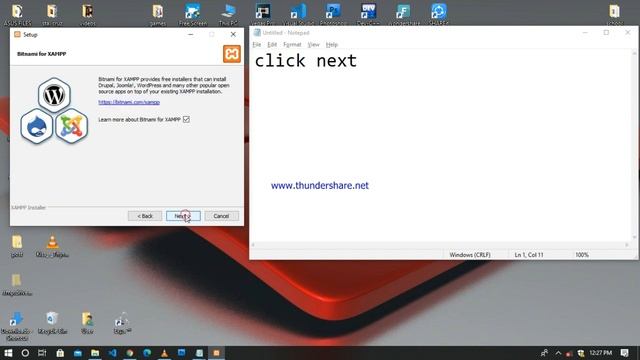Screen dimensions: 640x360
Task: Switch to the XAMPP Setup taskbar button
Action: point(217,353)
